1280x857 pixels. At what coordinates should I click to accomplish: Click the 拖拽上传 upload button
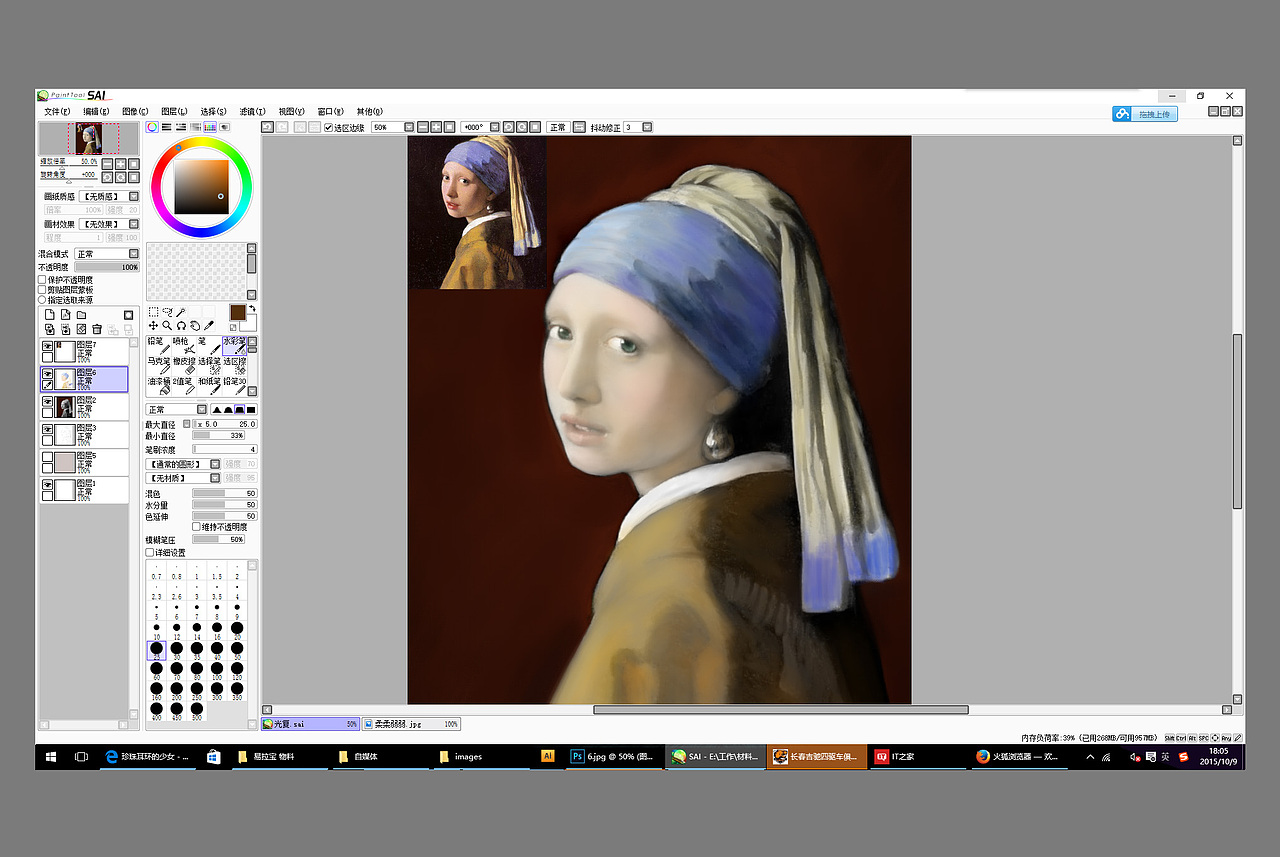coord(1145,114)
